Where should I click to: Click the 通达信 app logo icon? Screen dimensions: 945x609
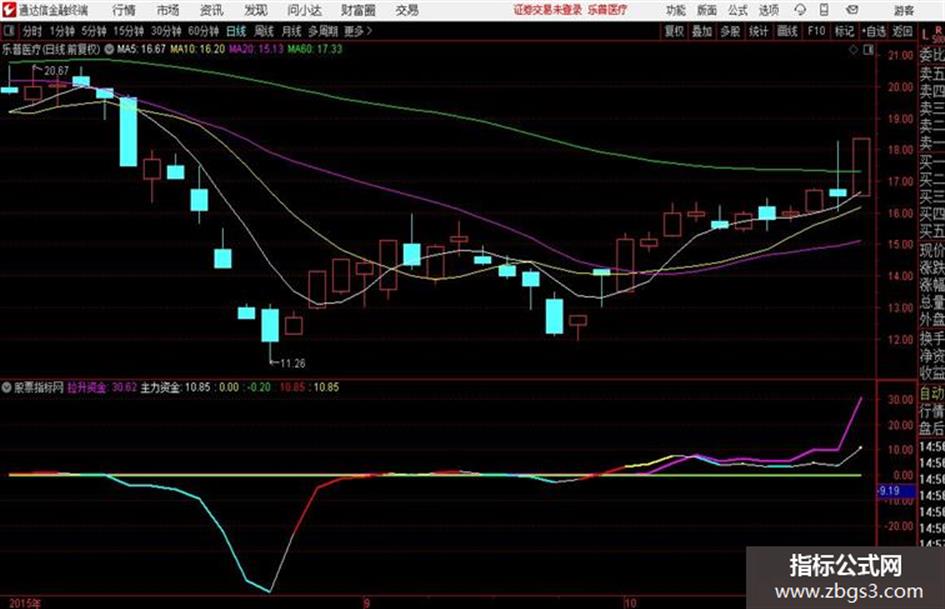tap(9, 10)
